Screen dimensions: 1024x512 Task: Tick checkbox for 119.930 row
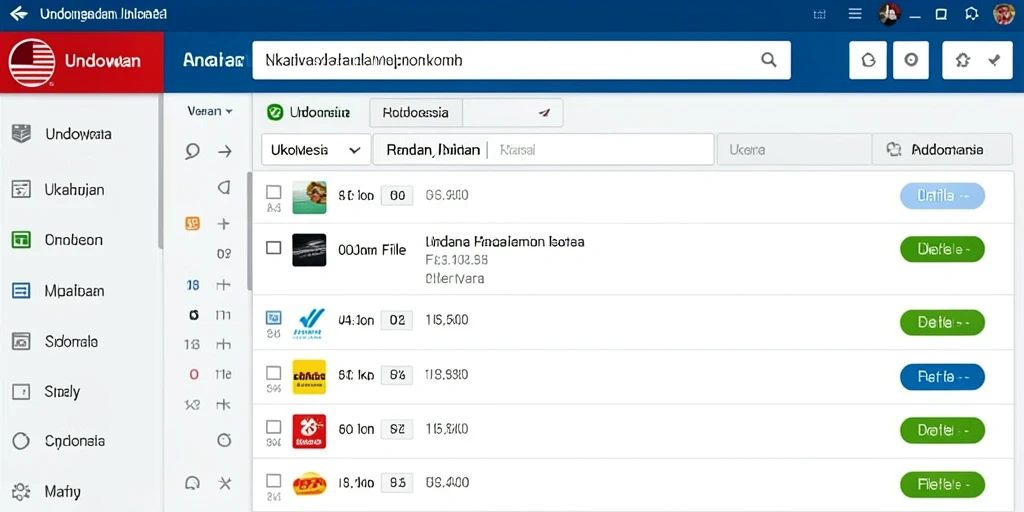(274, 373)
